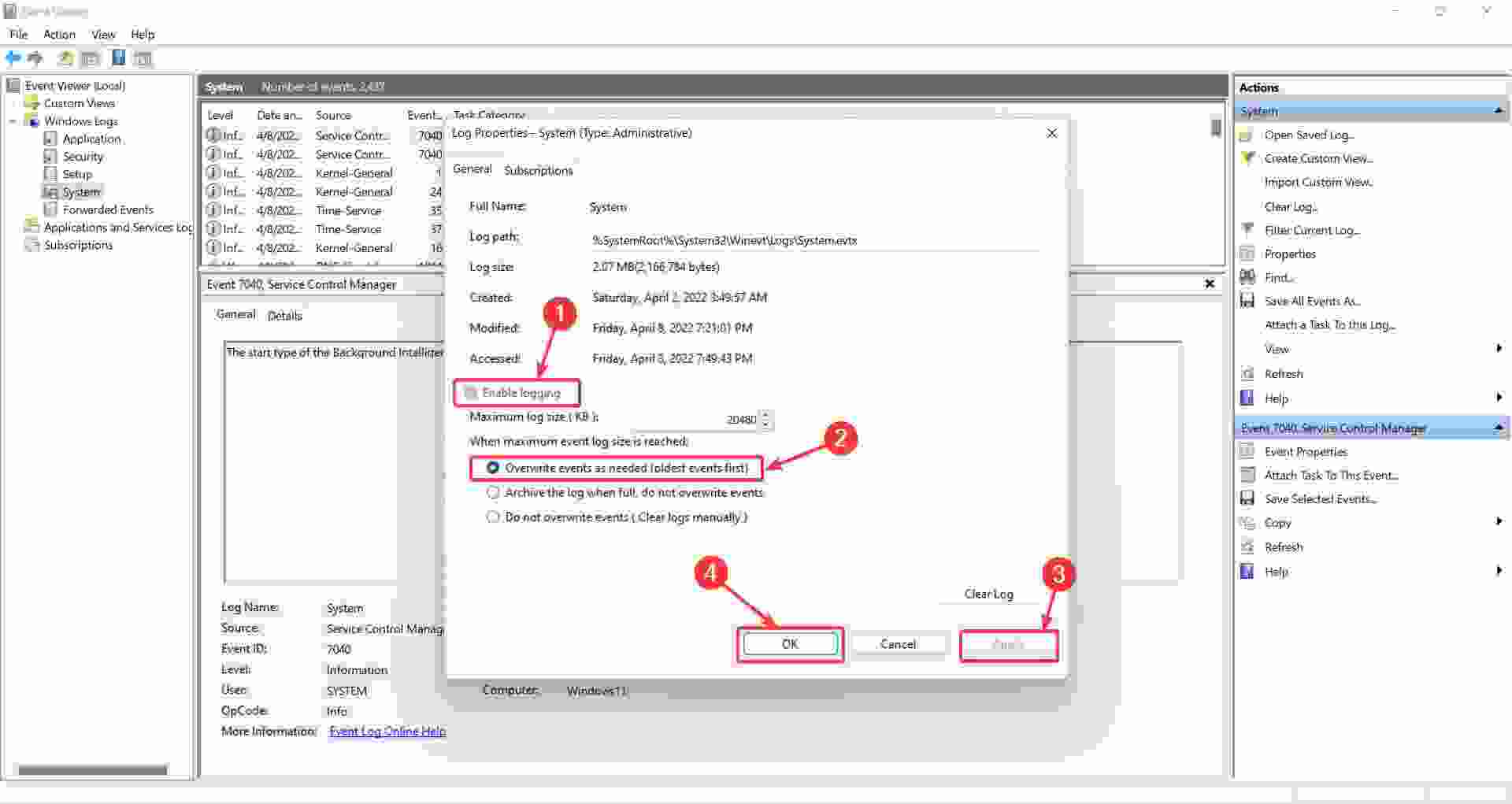Screen dimensions: 1512x804
Task: Click the Forward arrow in the toolbar
Action: (35, 58)
